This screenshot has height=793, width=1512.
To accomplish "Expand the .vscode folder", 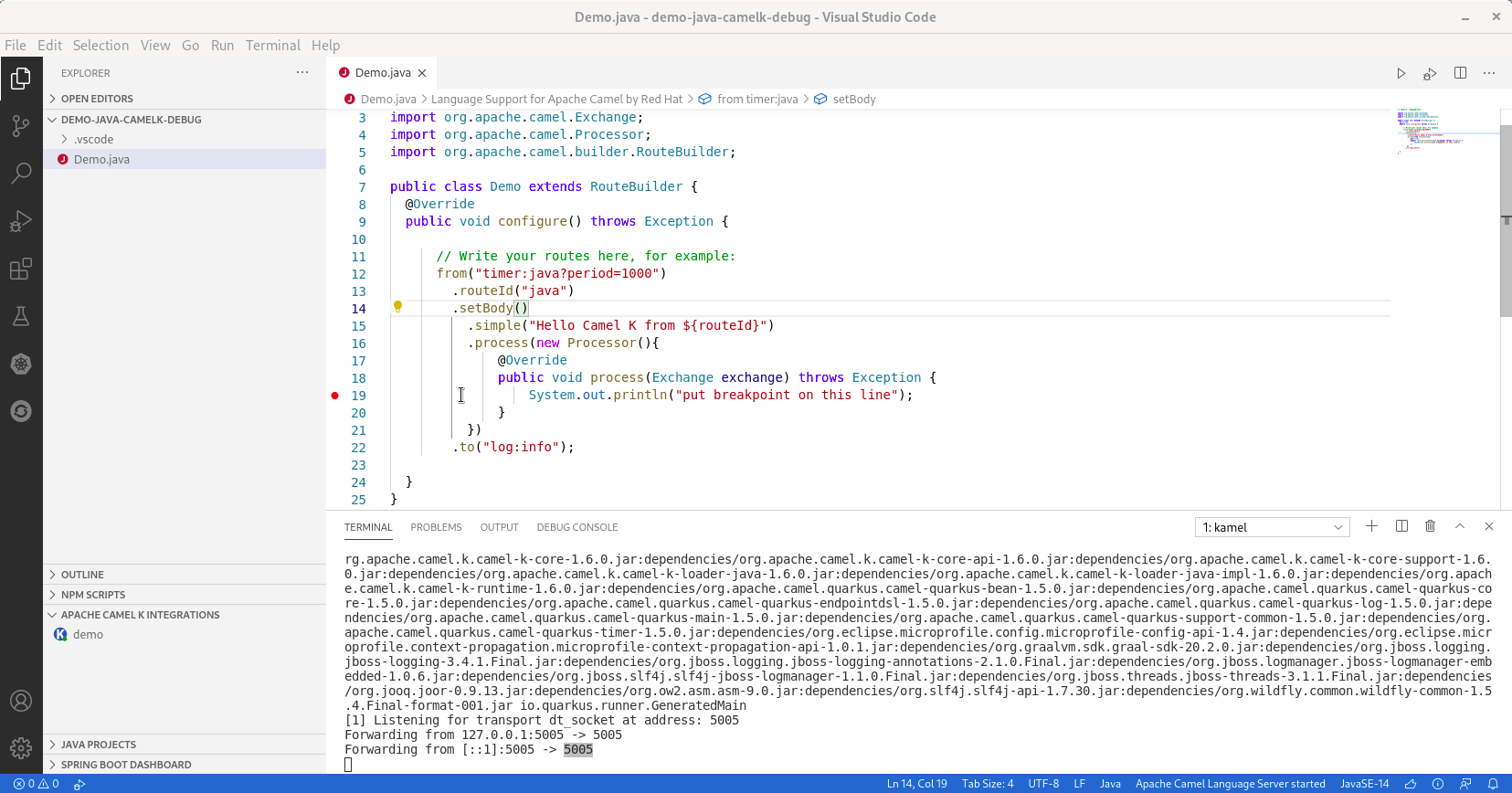I will click(93, 140).
